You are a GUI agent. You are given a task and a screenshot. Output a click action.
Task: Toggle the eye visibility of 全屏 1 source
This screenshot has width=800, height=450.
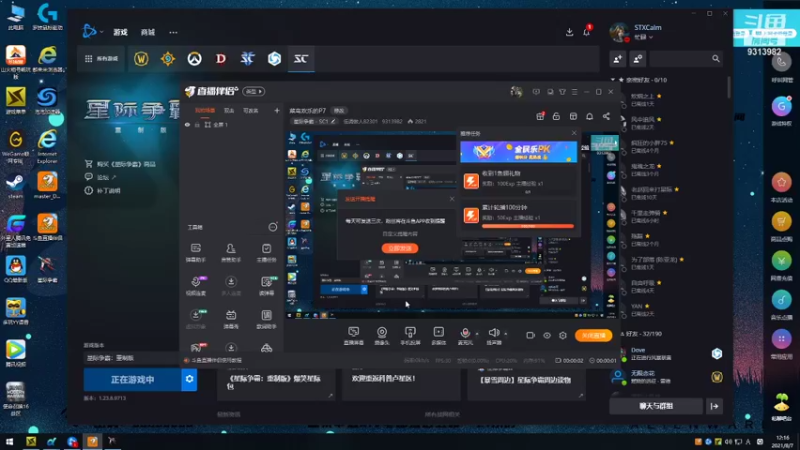tap(187, 124)
